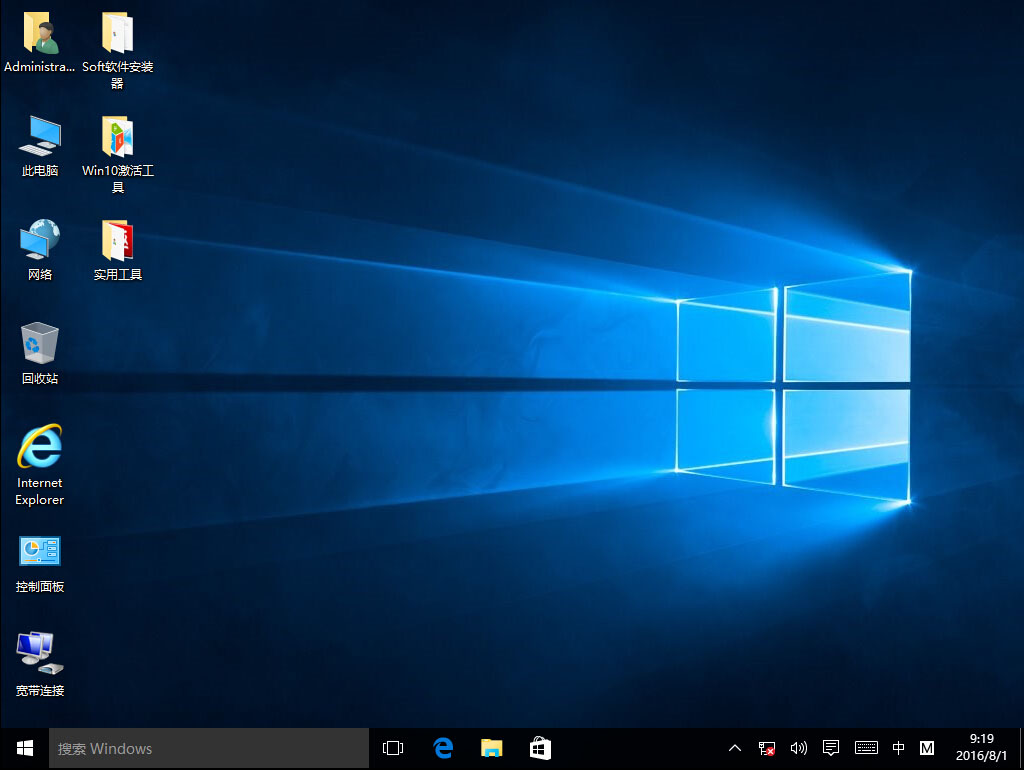This screenshot has width=1024, height=770.
Task: Open the Win10激活工具 folder
Action: pos(116,138)
